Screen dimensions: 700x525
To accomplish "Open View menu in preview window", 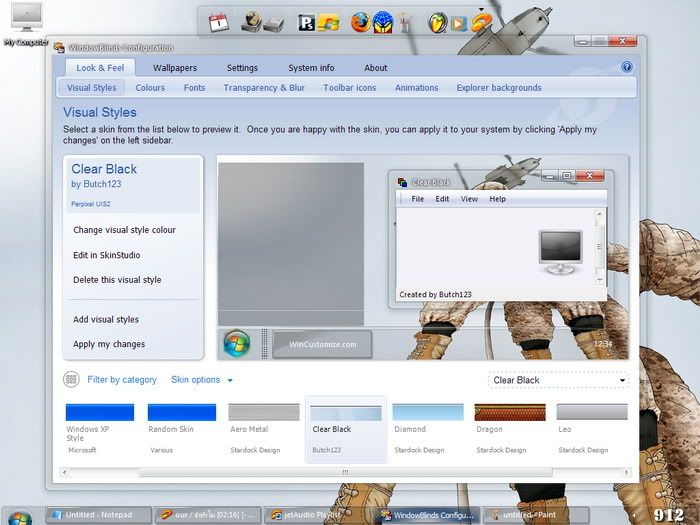I will [469, 199].
